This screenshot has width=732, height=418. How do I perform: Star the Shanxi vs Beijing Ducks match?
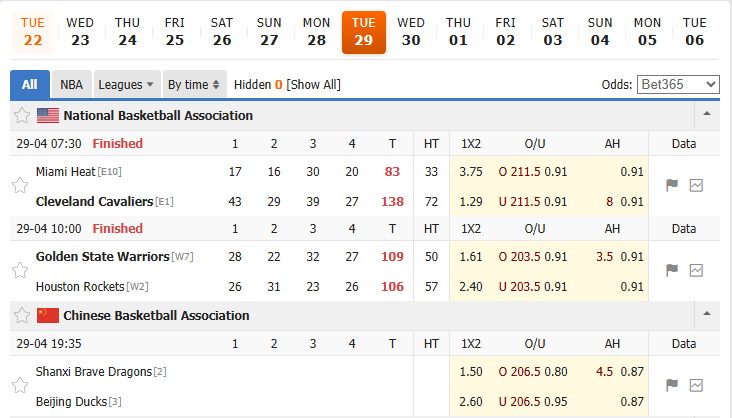pos(20,385)
